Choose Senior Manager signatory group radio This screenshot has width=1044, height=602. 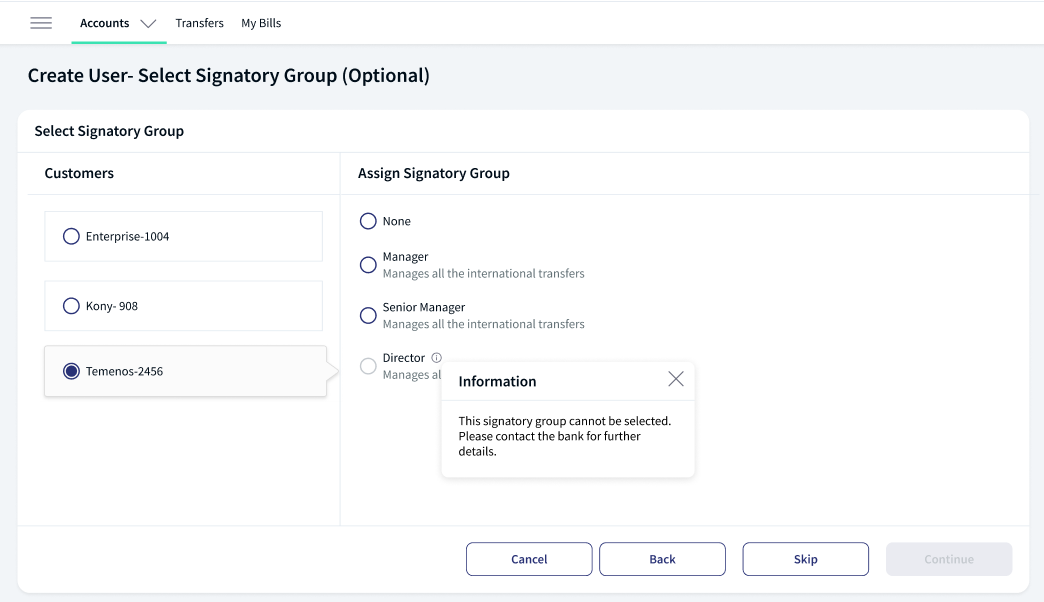[x=368, y=316]
